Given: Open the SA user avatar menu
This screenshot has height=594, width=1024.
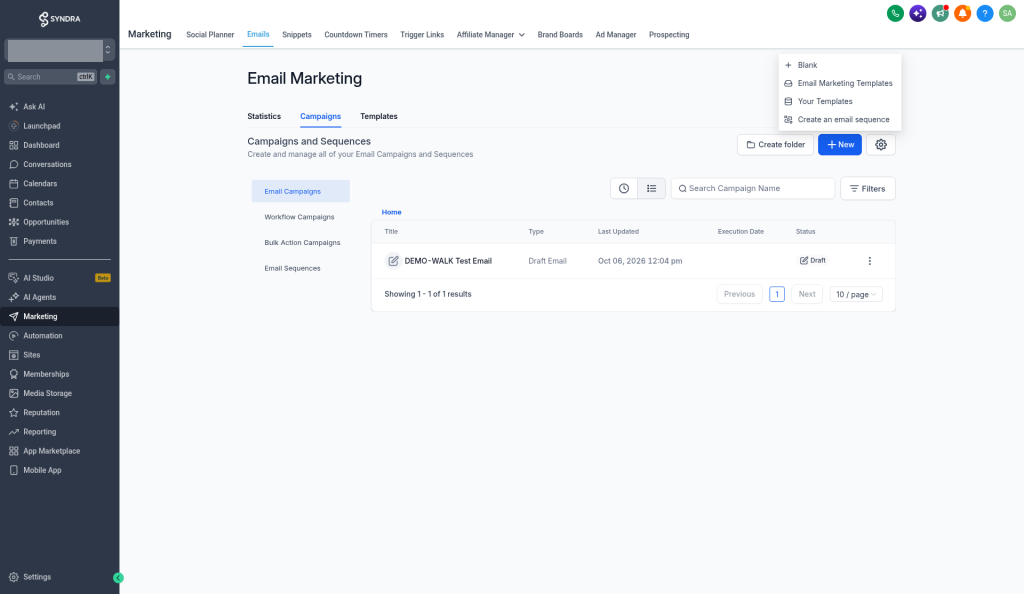Looking at the screenshot, I should tap(1007, 13).
